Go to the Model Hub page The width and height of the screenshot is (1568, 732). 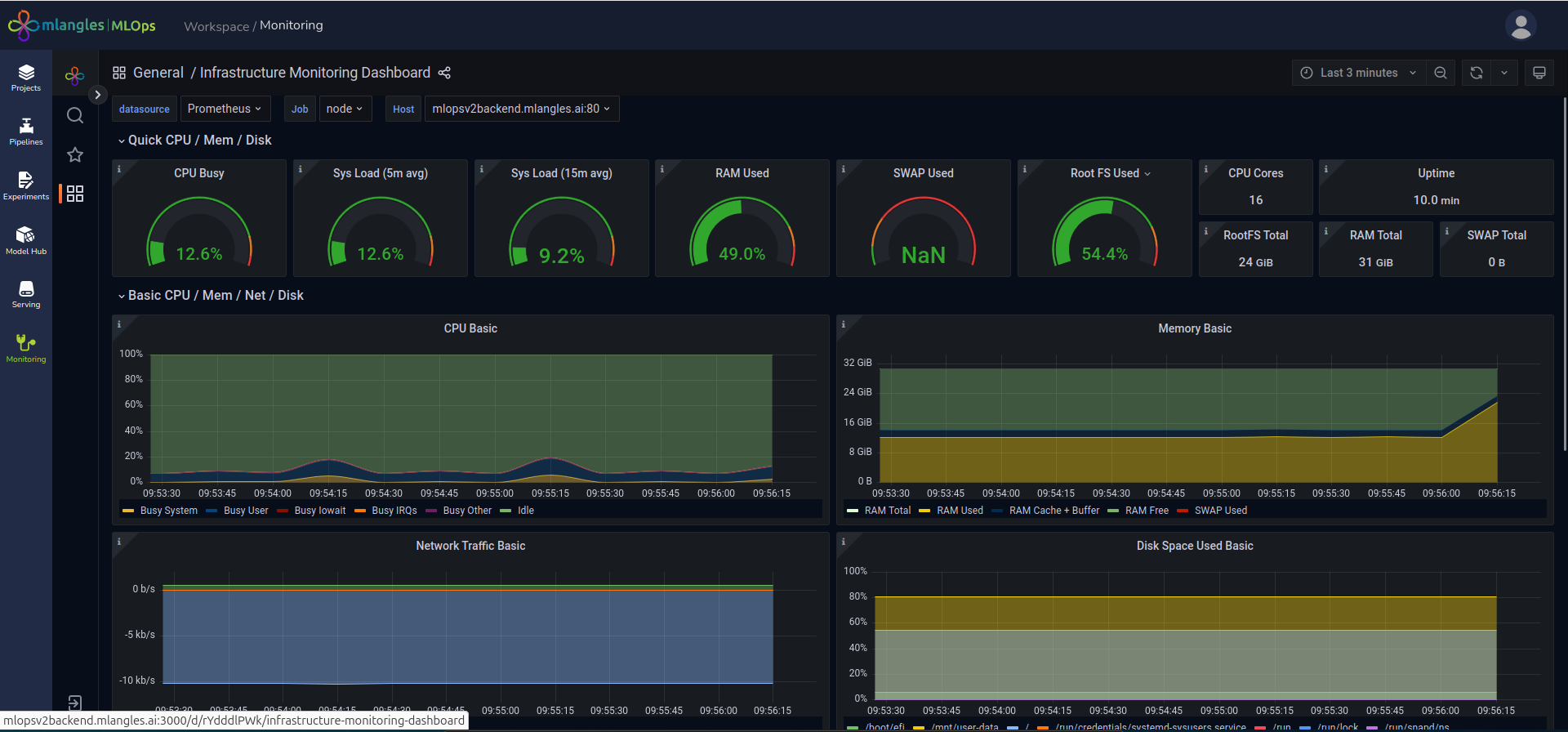(26, 240)
